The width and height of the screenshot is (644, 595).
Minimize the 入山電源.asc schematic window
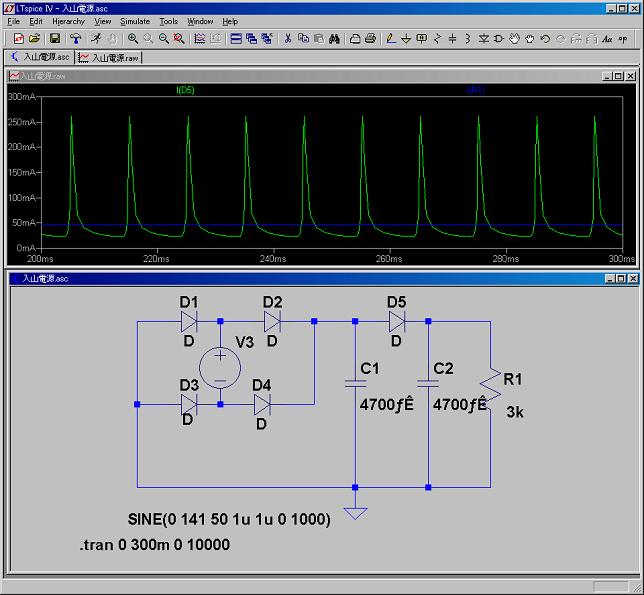tap(610, 278)
